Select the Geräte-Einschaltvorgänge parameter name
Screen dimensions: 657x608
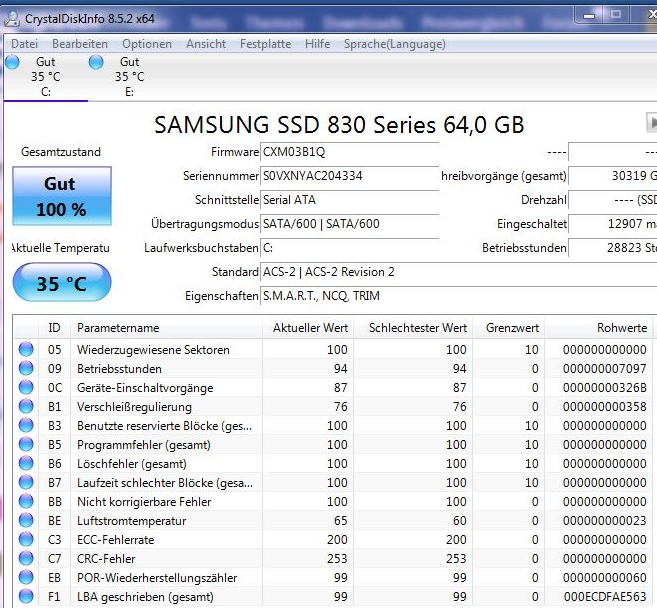coord(145,388)
